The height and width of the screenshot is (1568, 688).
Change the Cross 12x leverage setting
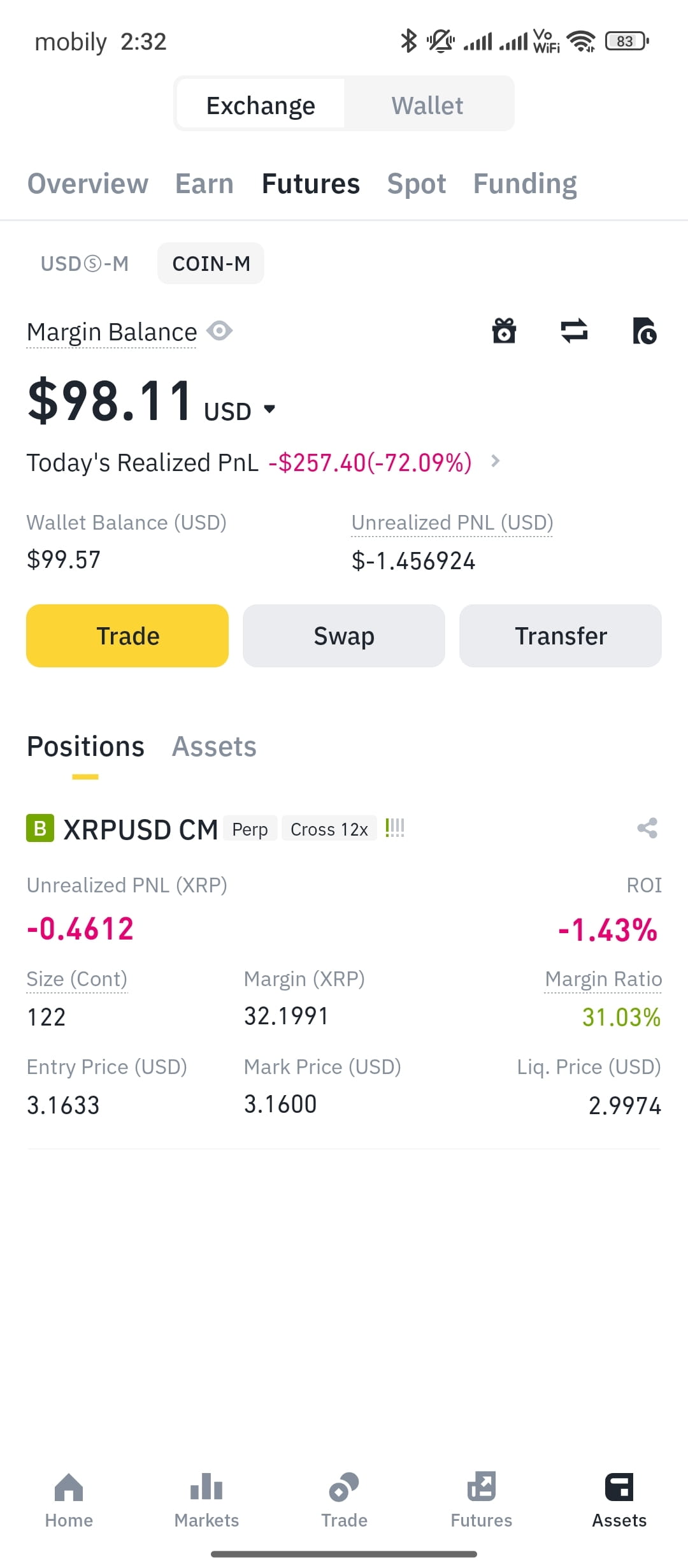[329, 829]
